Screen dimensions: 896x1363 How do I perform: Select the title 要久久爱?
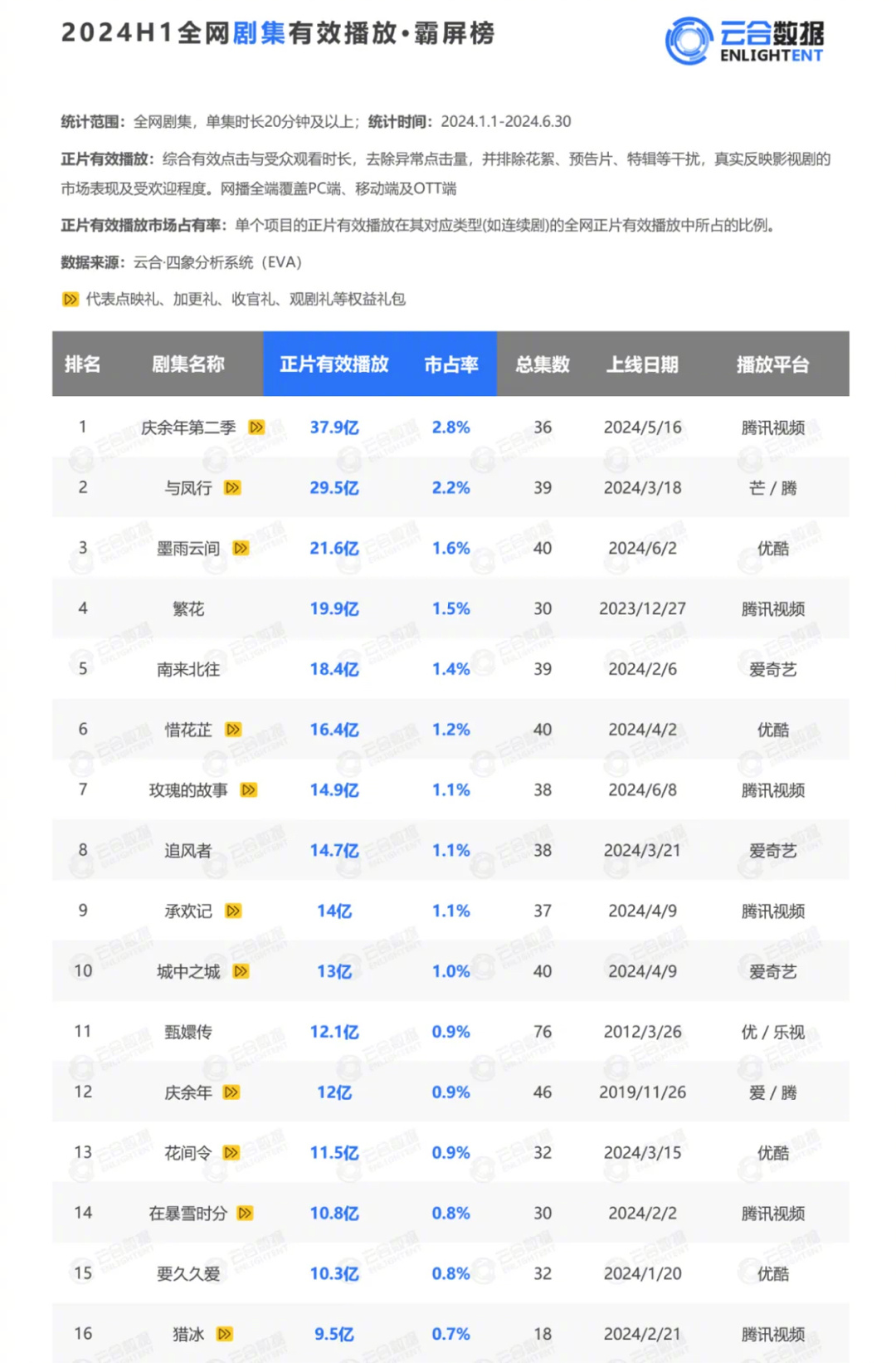188,1273
